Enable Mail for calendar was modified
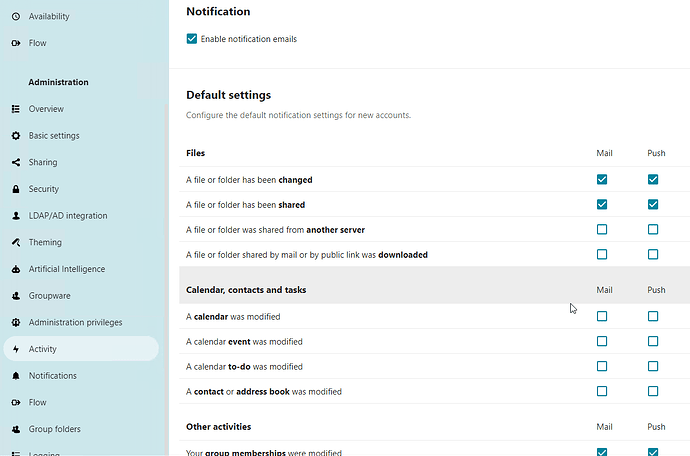 coord(602,316)
